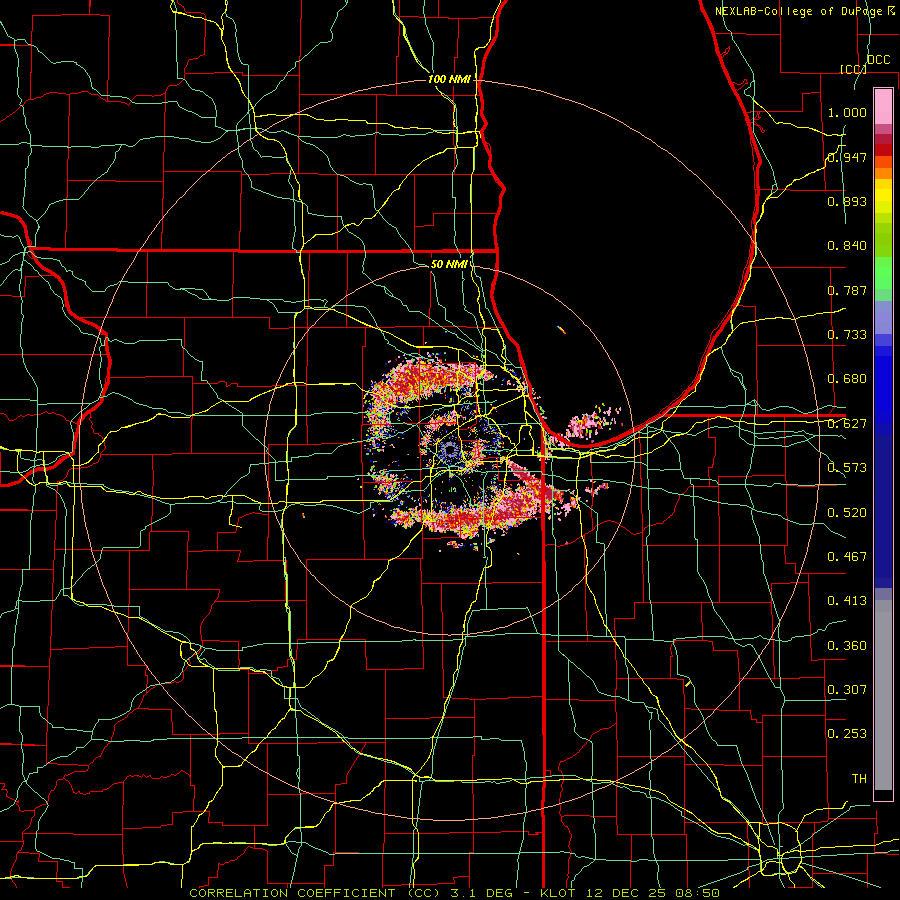
Task: Select the 0.253 legend value
Action: [x=847, y=734]
